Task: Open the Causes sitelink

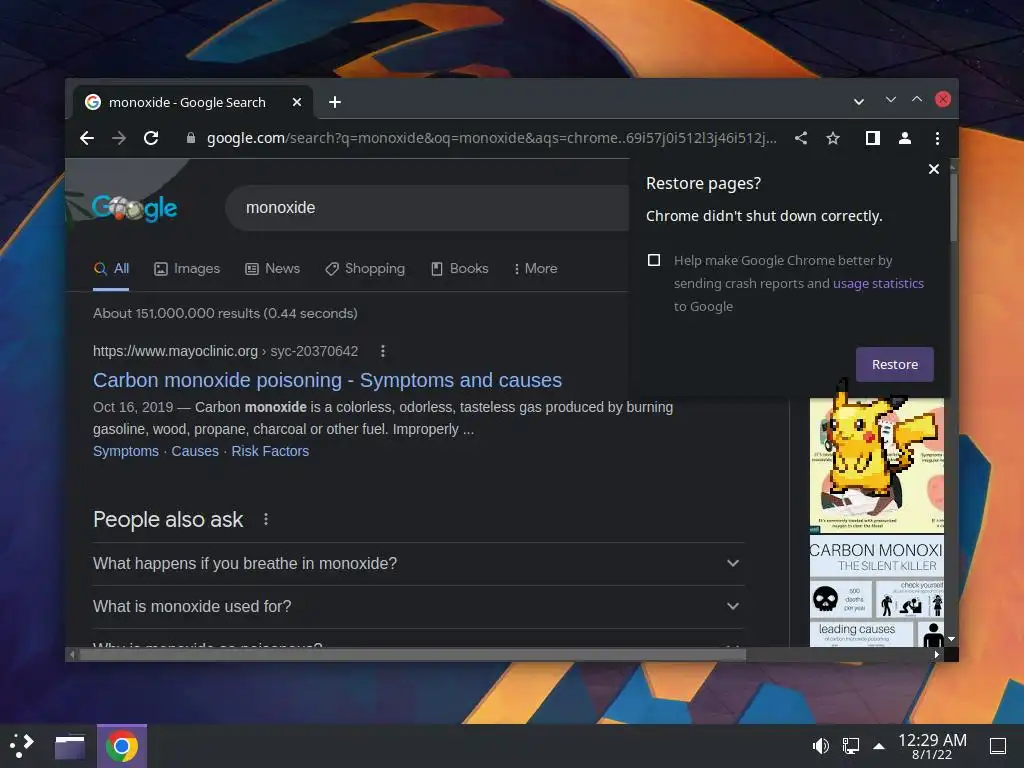Action: [195, 451]
